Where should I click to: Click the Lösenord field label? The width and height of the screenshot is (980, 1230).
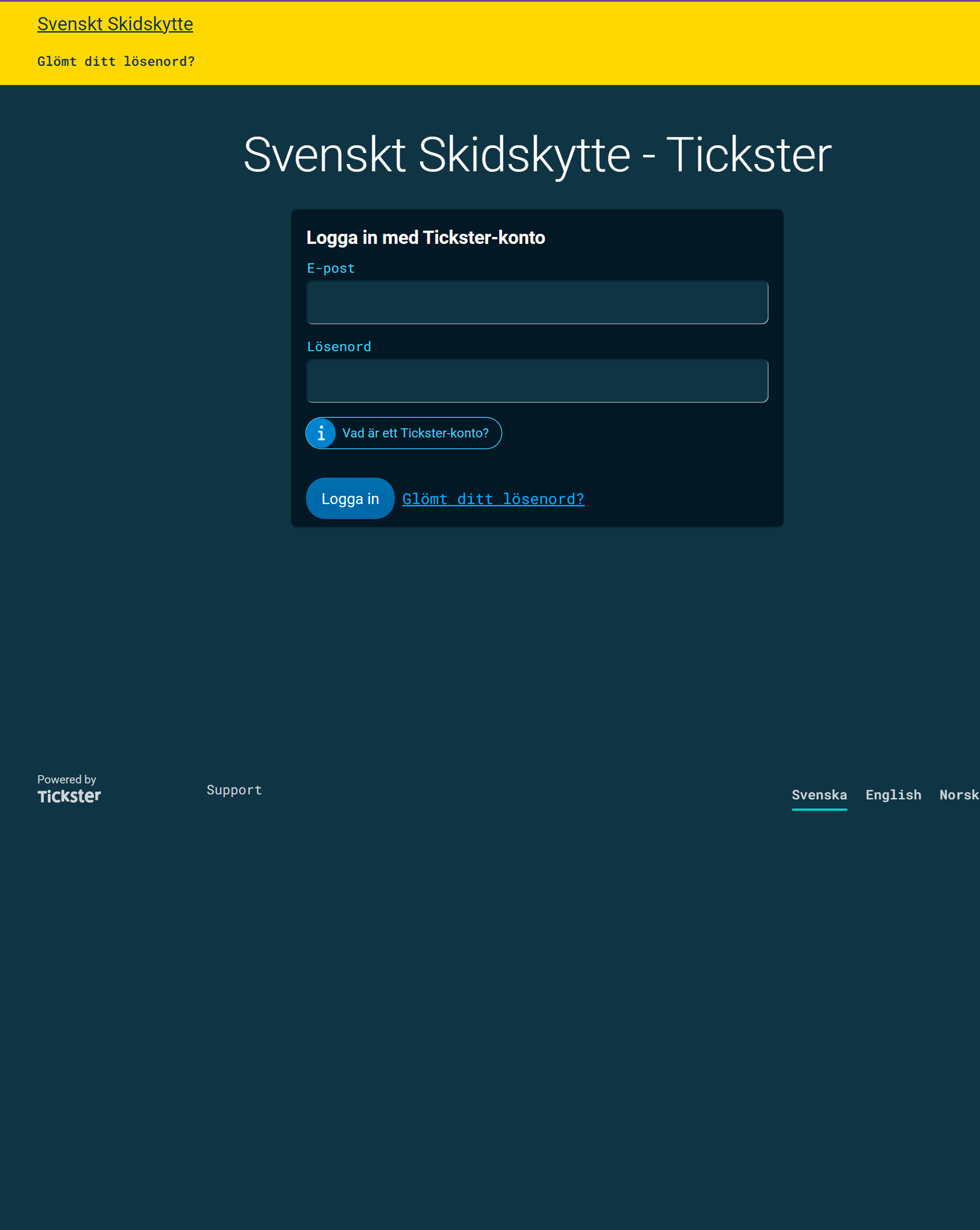click(x=339, y=347)
